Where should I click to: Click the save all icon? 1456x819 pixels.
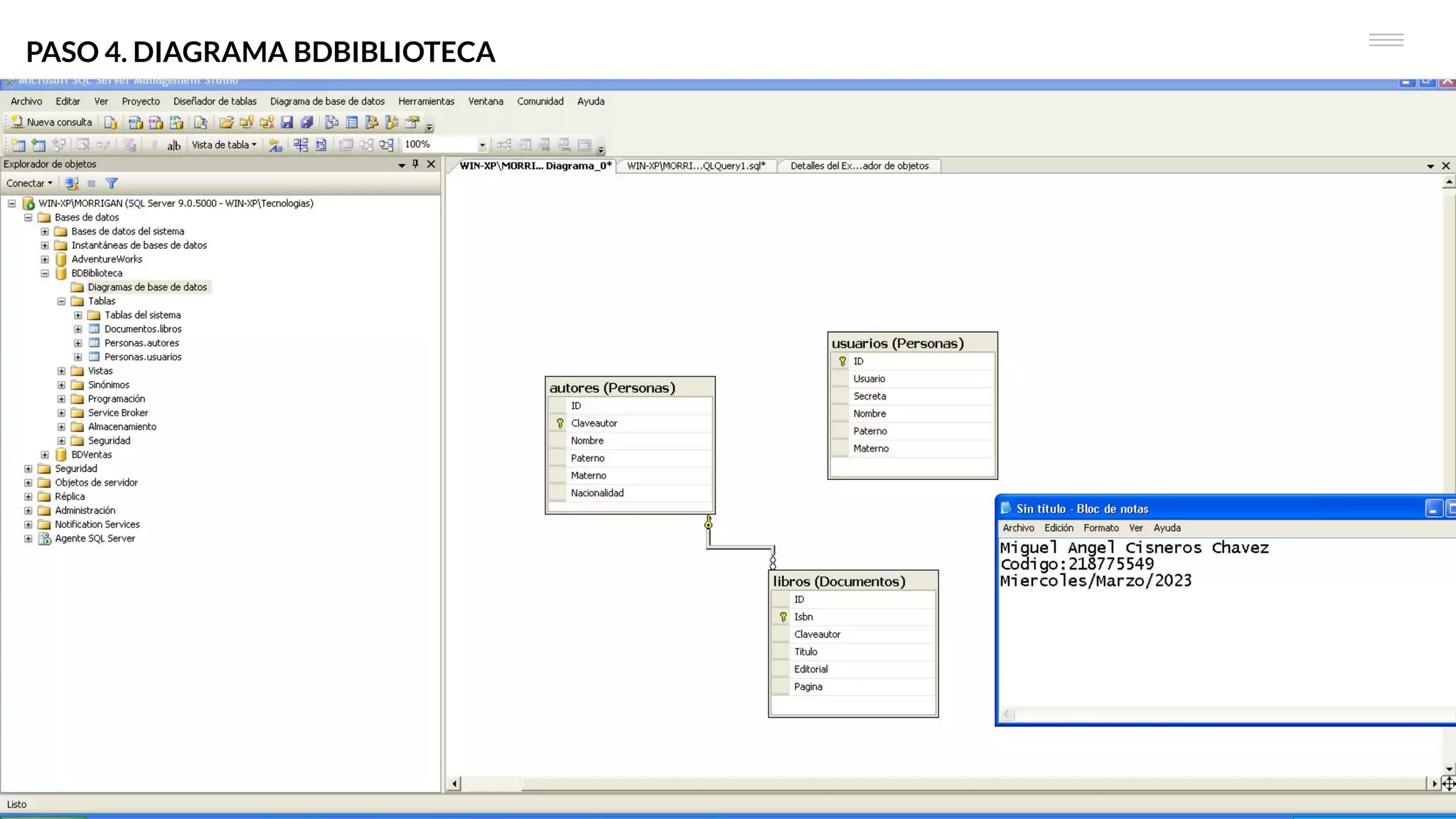(x=306, y=122)
